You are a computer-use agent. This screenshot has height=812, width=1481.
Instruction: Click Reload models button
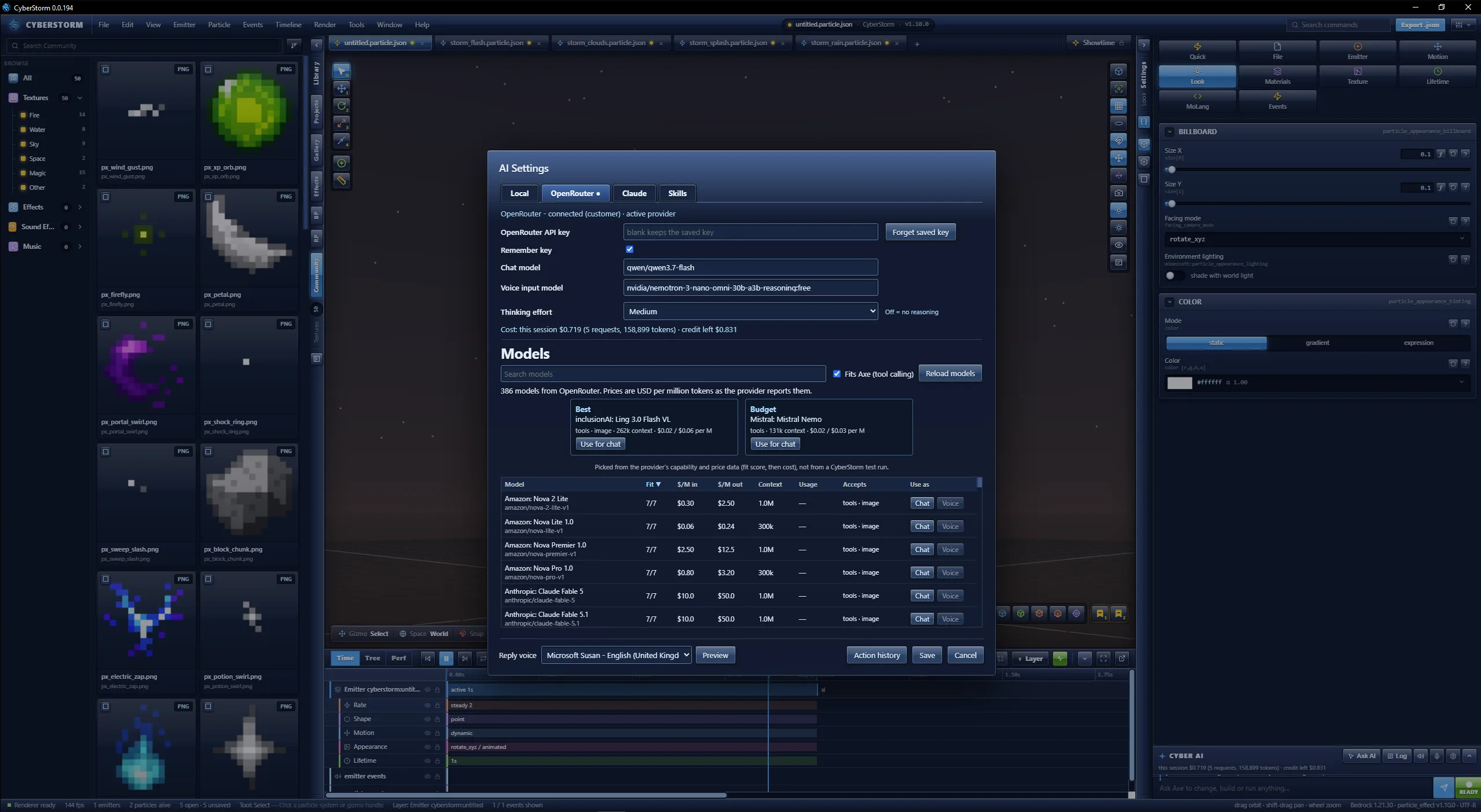(950, 373)
